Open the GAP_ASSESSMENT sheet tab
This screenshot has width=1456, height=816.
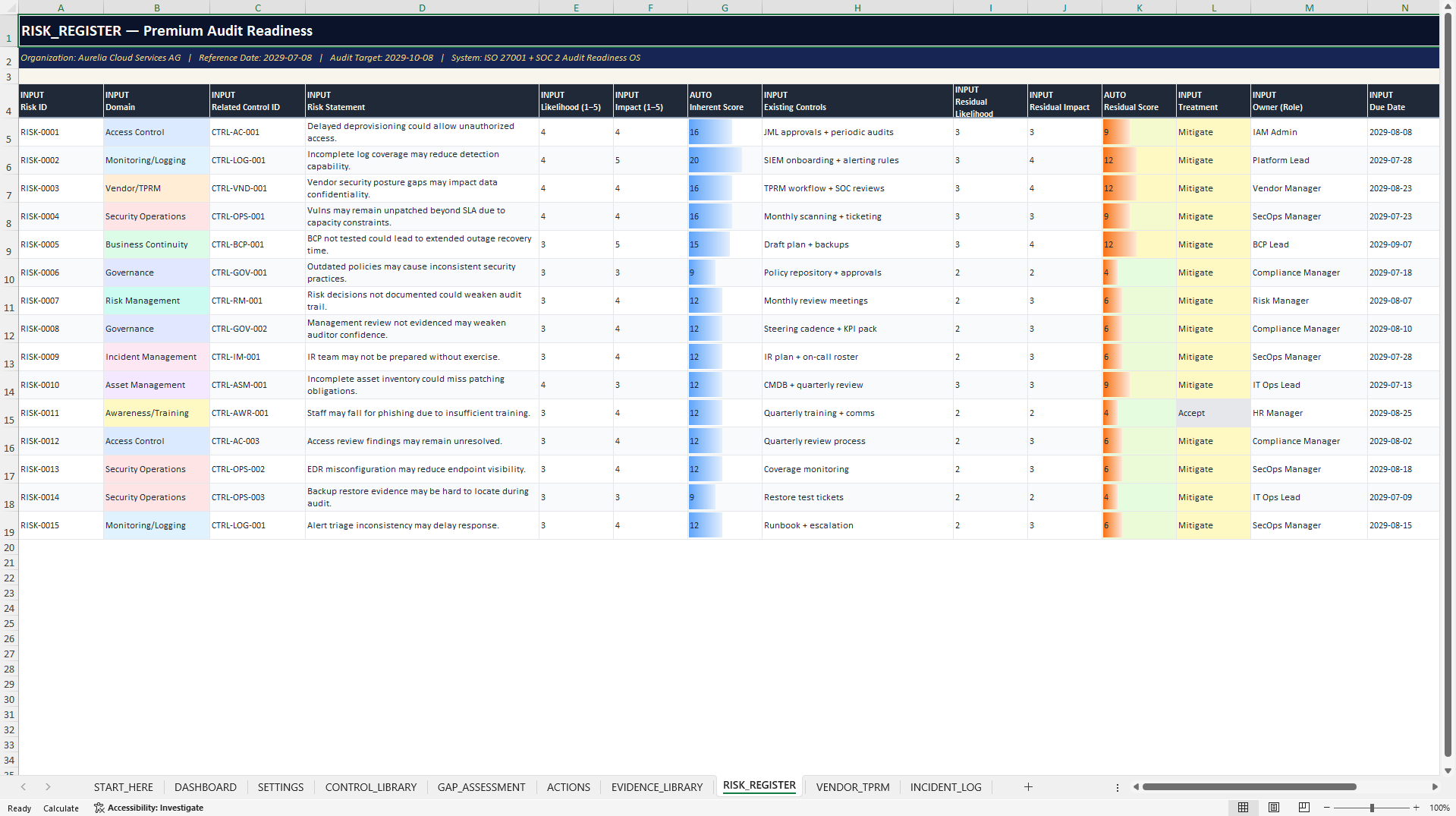(482, 787)
